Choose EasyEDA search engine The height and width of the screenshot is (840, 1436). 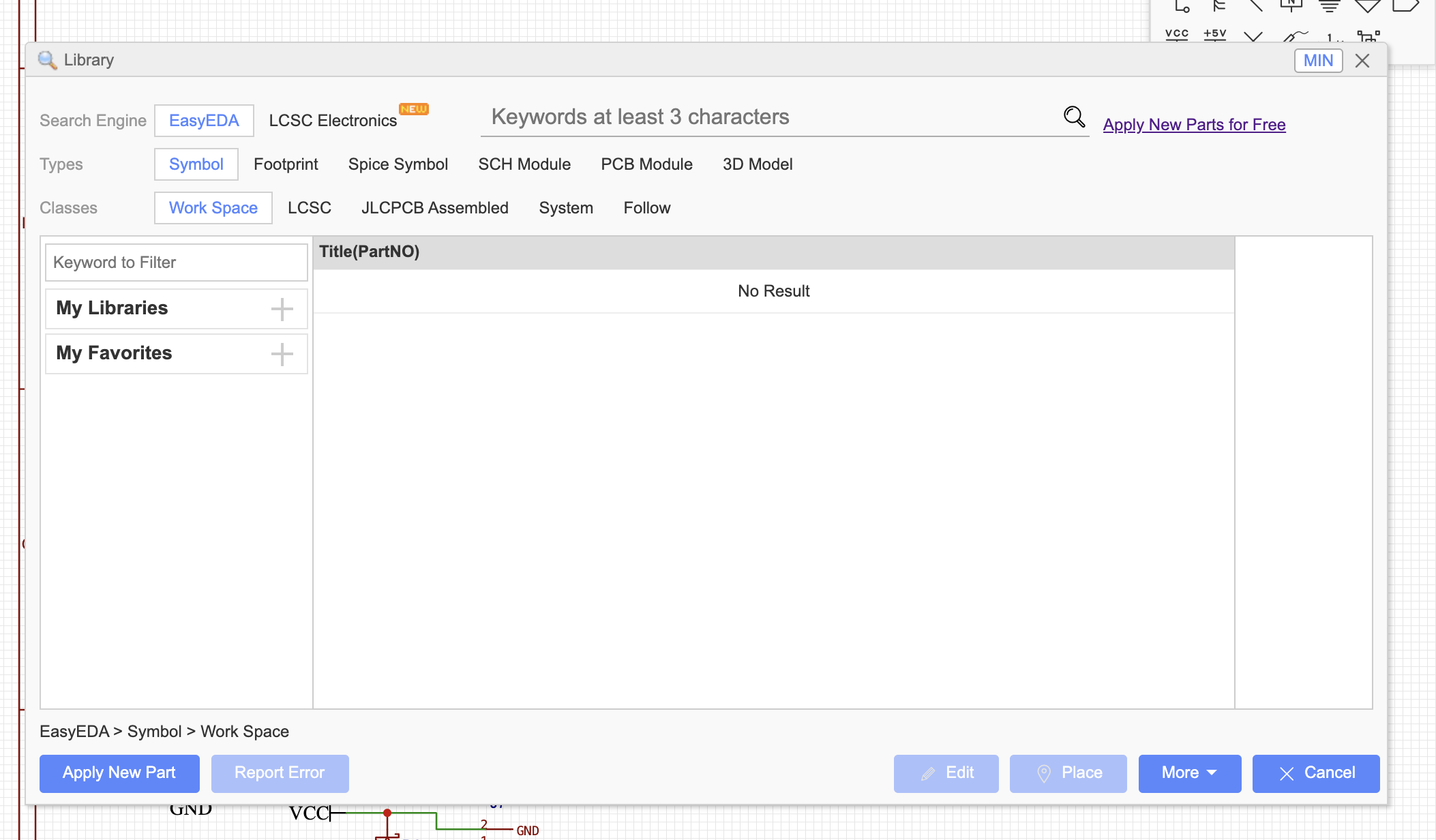(204, 121)
